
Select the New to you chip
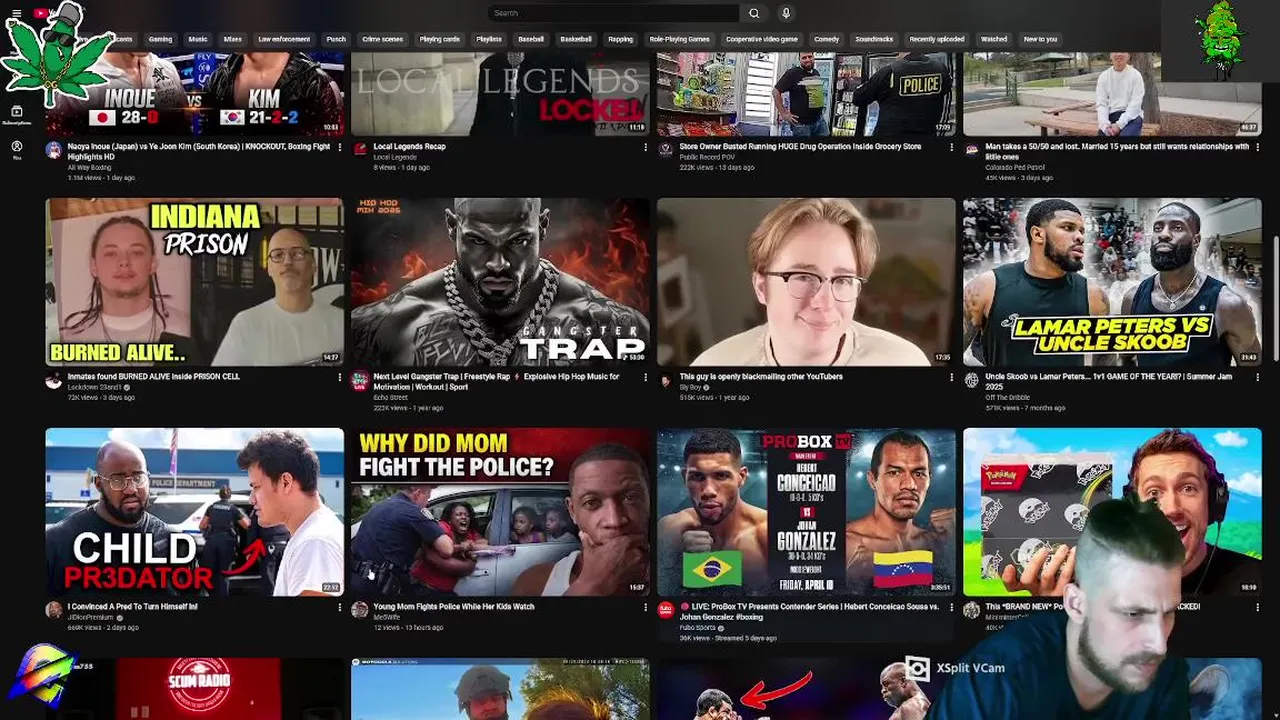pyautogui.click(x=1040, y=39)
